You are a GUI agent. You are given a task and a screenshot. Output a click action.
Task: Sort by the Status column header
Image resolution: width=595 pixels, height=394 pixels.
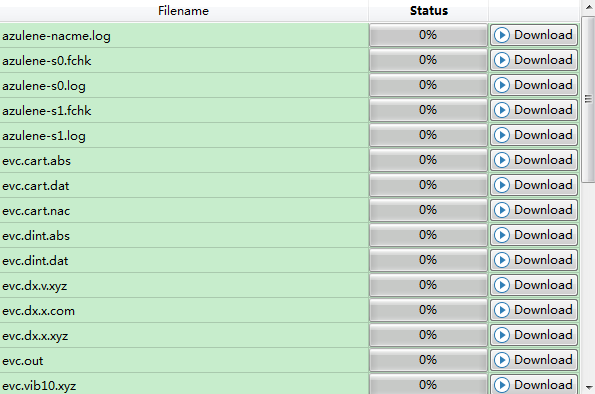[x=428, y=11]
